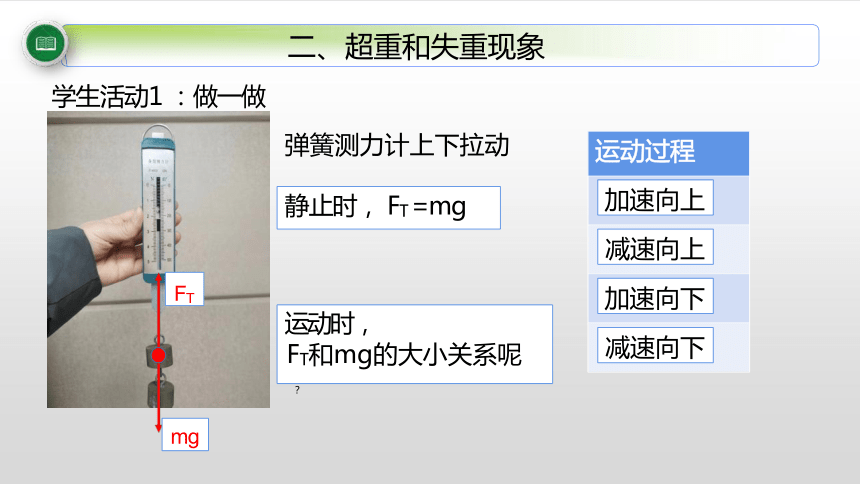Click the red upward arrow tip
This screenshot has width=860, height=484.
pos(159,276)
